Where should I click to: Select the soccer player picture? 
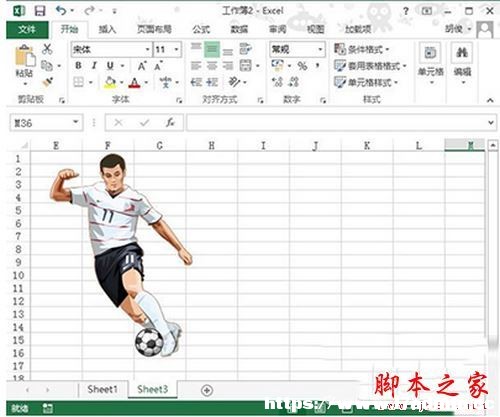tap(121, 255)
